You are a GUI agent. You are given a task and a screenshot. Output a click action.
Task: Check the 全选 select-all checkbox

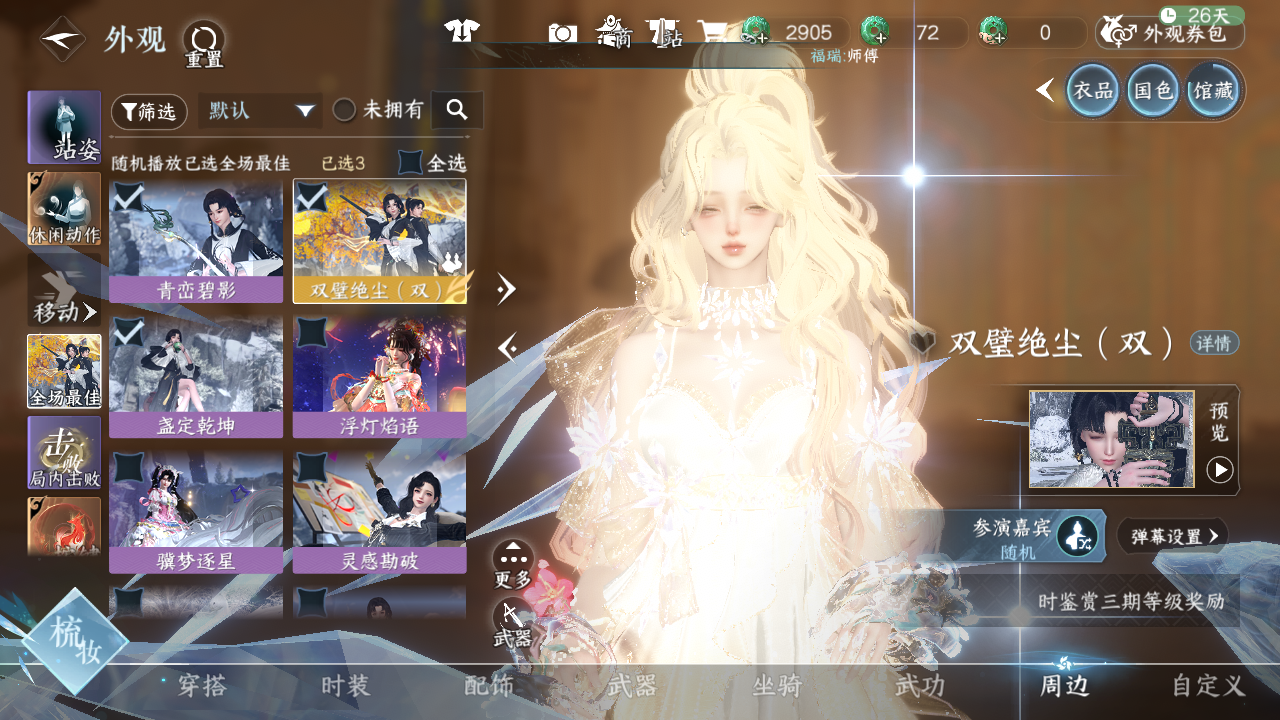point(410,162)
